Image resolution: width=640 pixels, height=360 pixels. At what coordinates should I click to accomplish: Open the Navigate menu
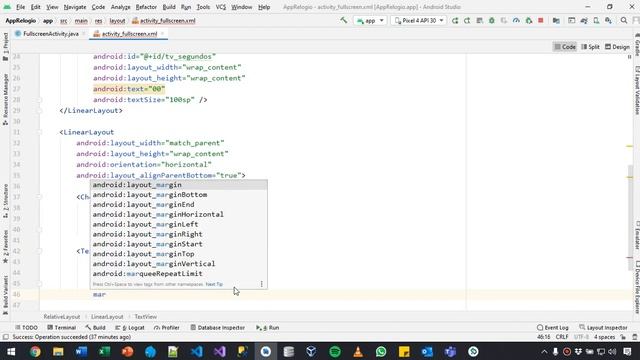[x=75, y=7]
